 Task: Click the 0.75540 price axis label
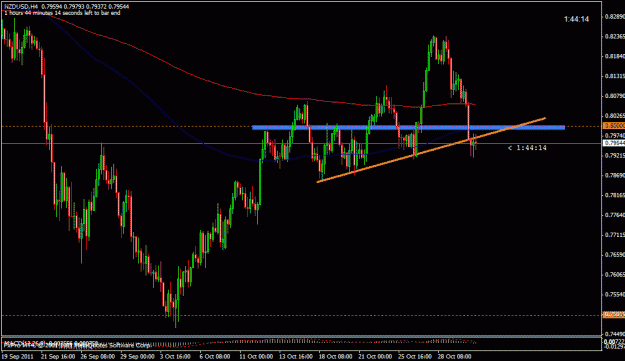tap(615, 294)
